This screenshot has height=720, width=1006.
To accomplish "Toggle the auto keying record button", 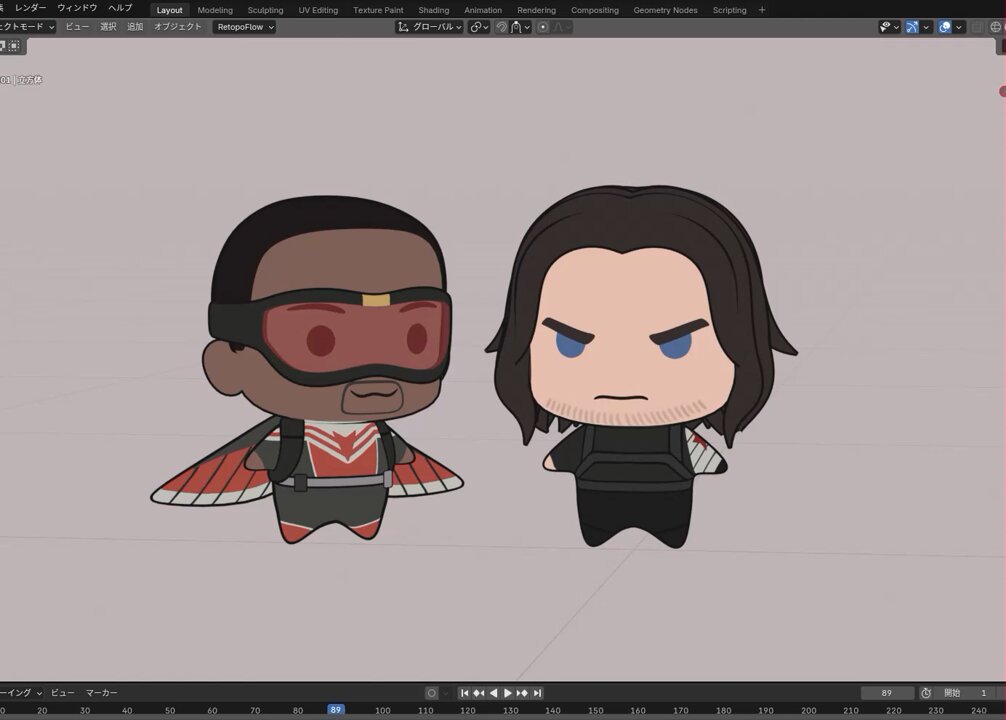I will pyautogui.click(x=432, y=693).
